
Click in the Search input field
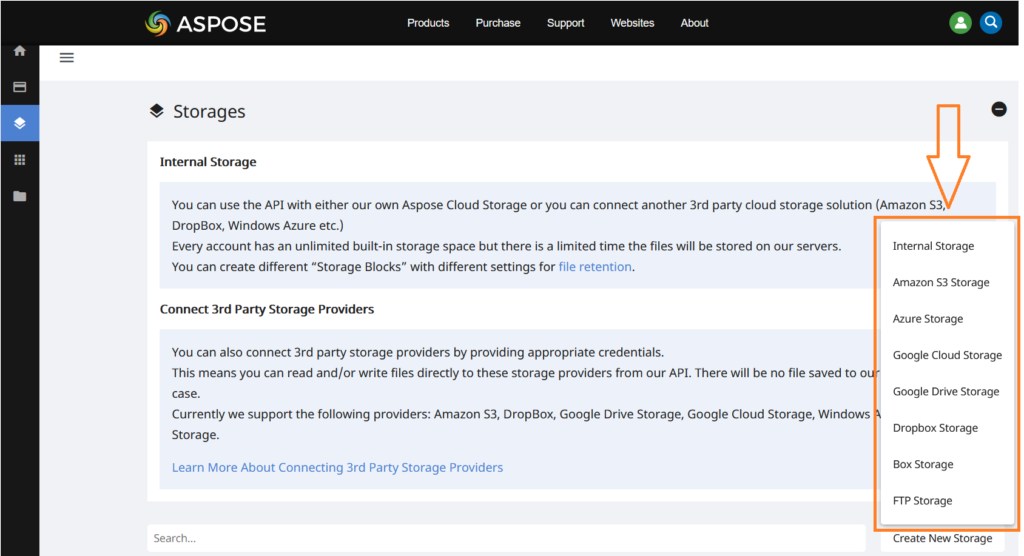[x=505, y=538]
